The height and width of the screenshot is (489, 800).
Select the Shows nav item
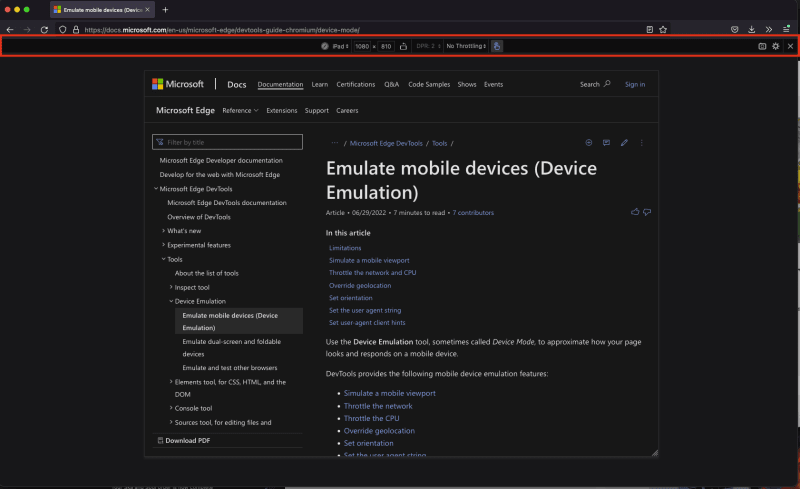[x=467, y=85]
